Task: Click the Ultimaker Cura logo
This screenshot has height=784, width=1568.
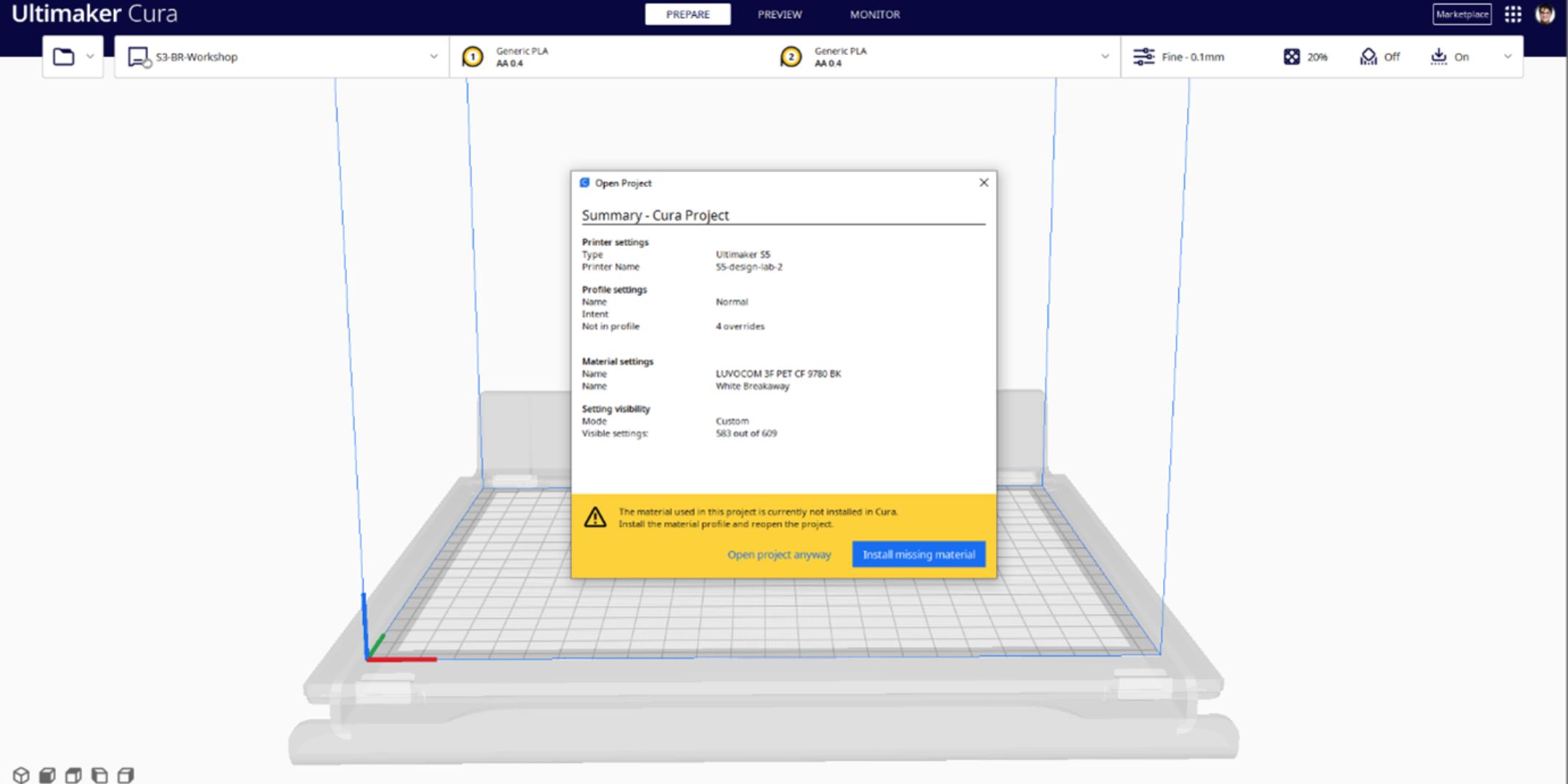Action: click(x=94, y=14)
